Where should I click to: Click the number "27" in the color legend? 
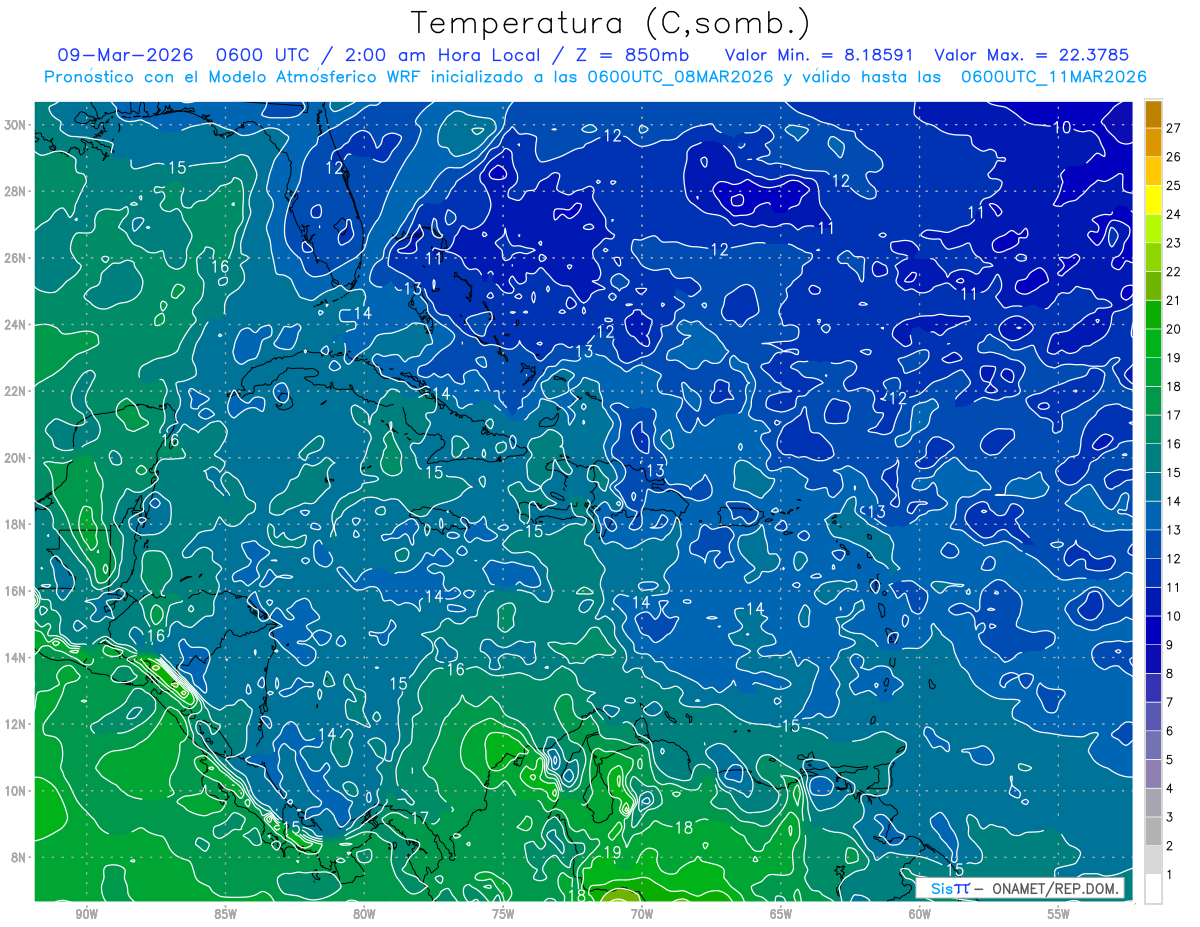point(1174,128)
